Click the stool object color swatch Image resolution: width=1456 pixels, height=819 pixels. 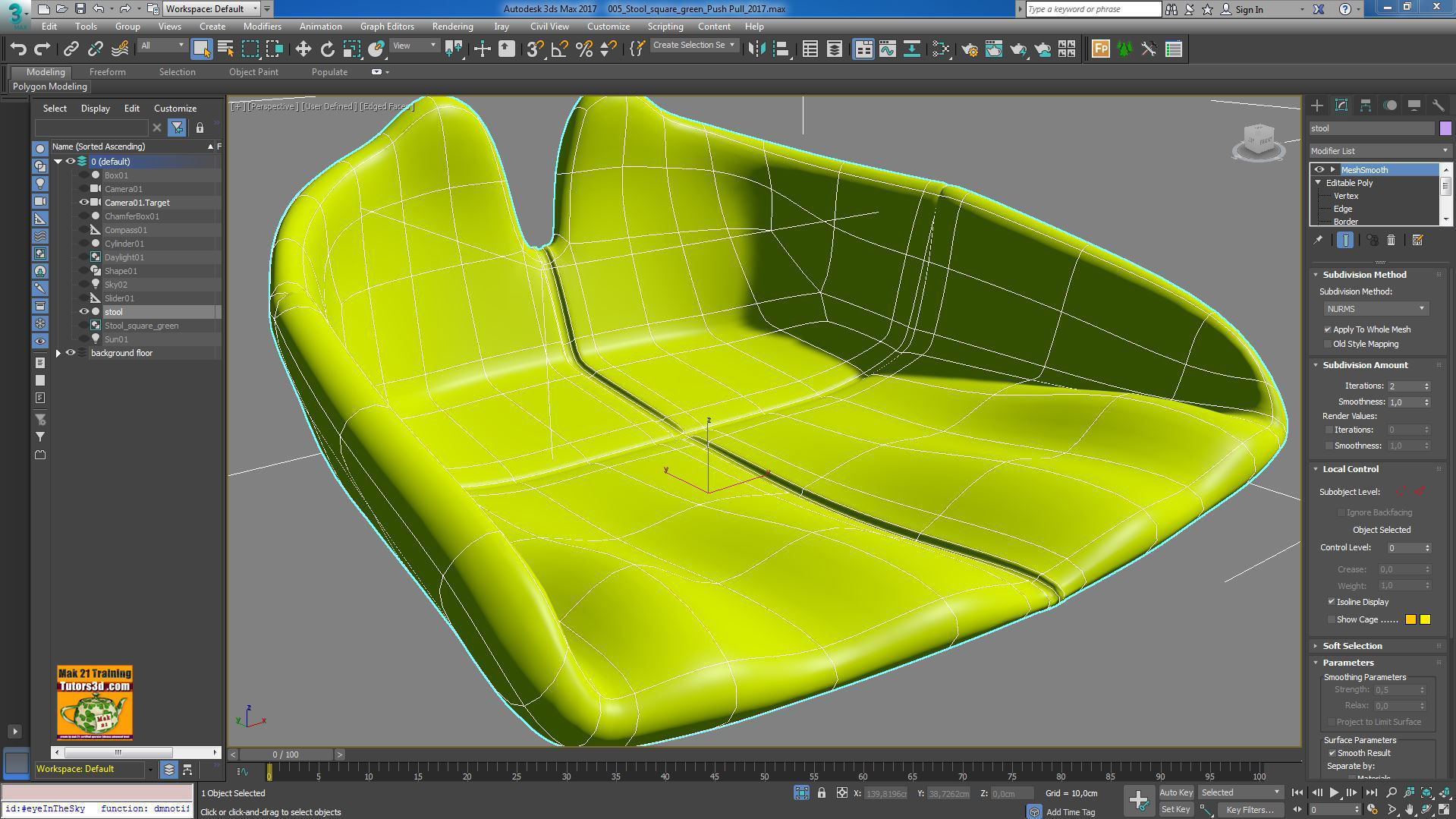1445,128
